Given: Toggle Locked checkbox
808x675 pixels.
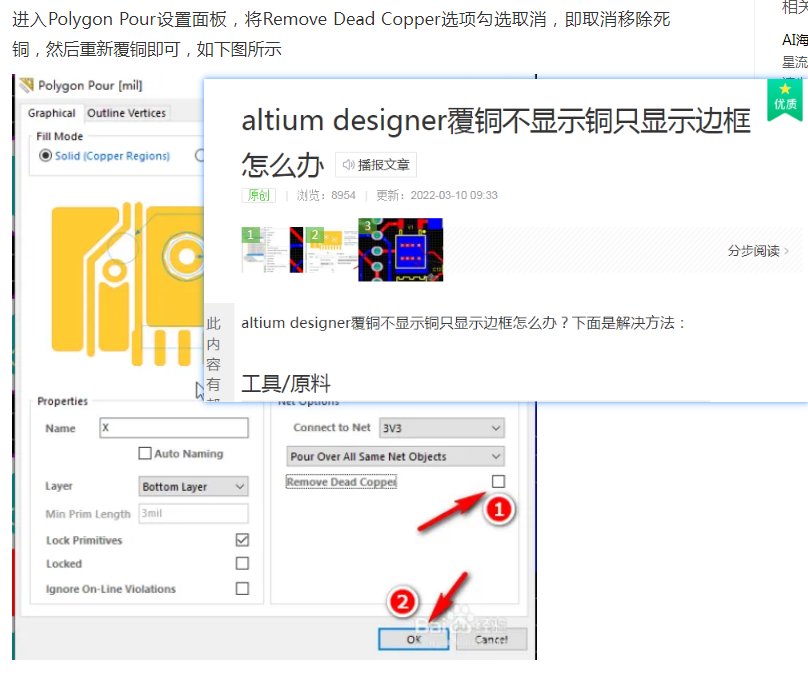Looking at the screenshot, I should (x=242, y=563).
